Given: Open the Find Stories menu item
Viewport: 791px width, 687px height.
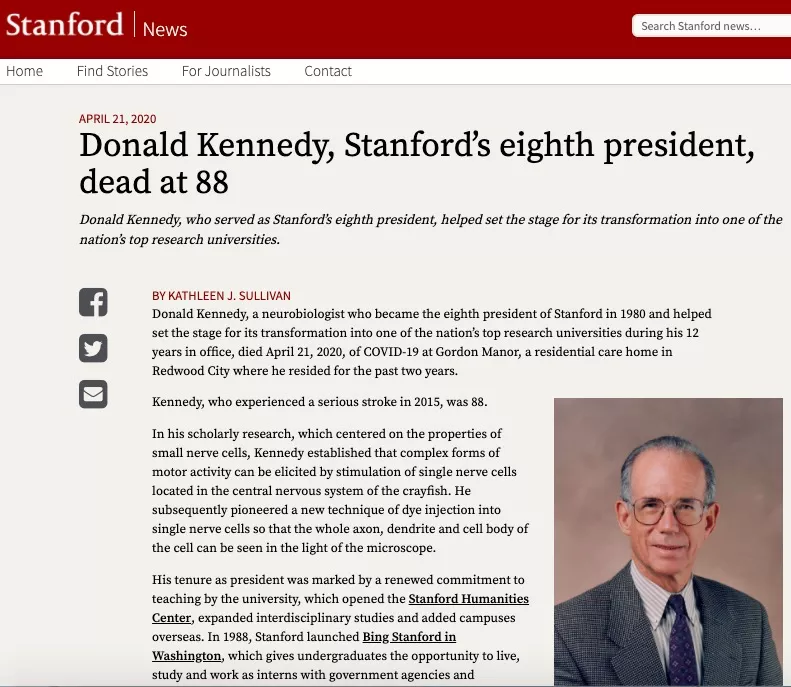Looking at the screenshot, I should coord(112,71).
